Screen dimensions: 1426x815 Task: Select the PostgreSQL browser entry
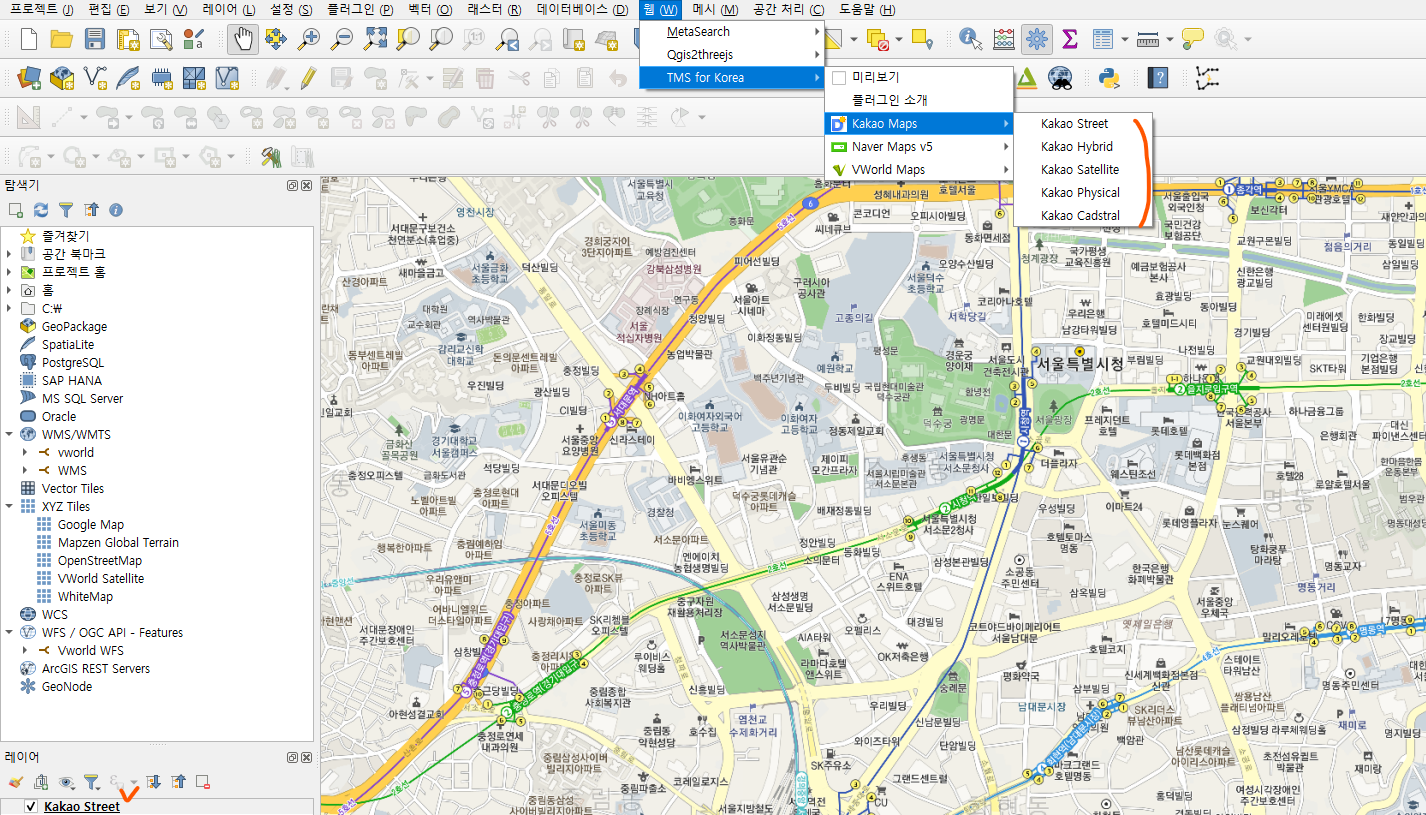click(x=72, y=362)
